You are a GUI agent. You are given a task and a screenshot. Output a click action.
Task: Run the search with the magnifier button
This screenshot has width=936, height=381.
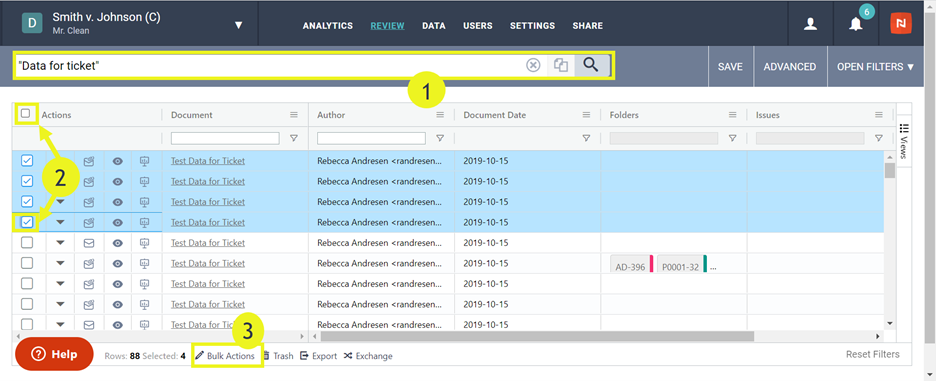click(591, 64)
